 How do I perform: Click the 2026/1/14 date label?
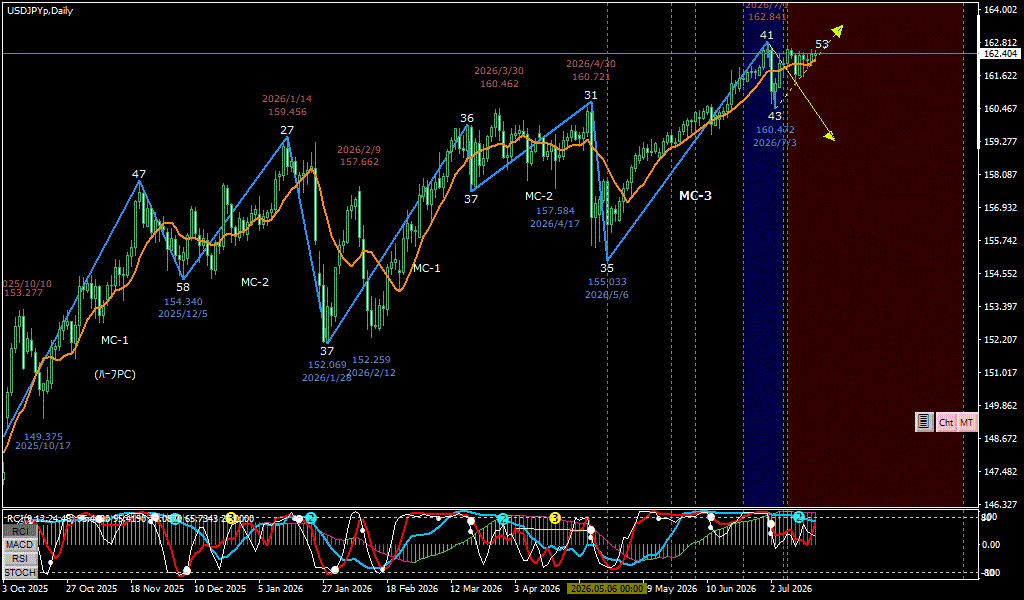tap(287, 99)
